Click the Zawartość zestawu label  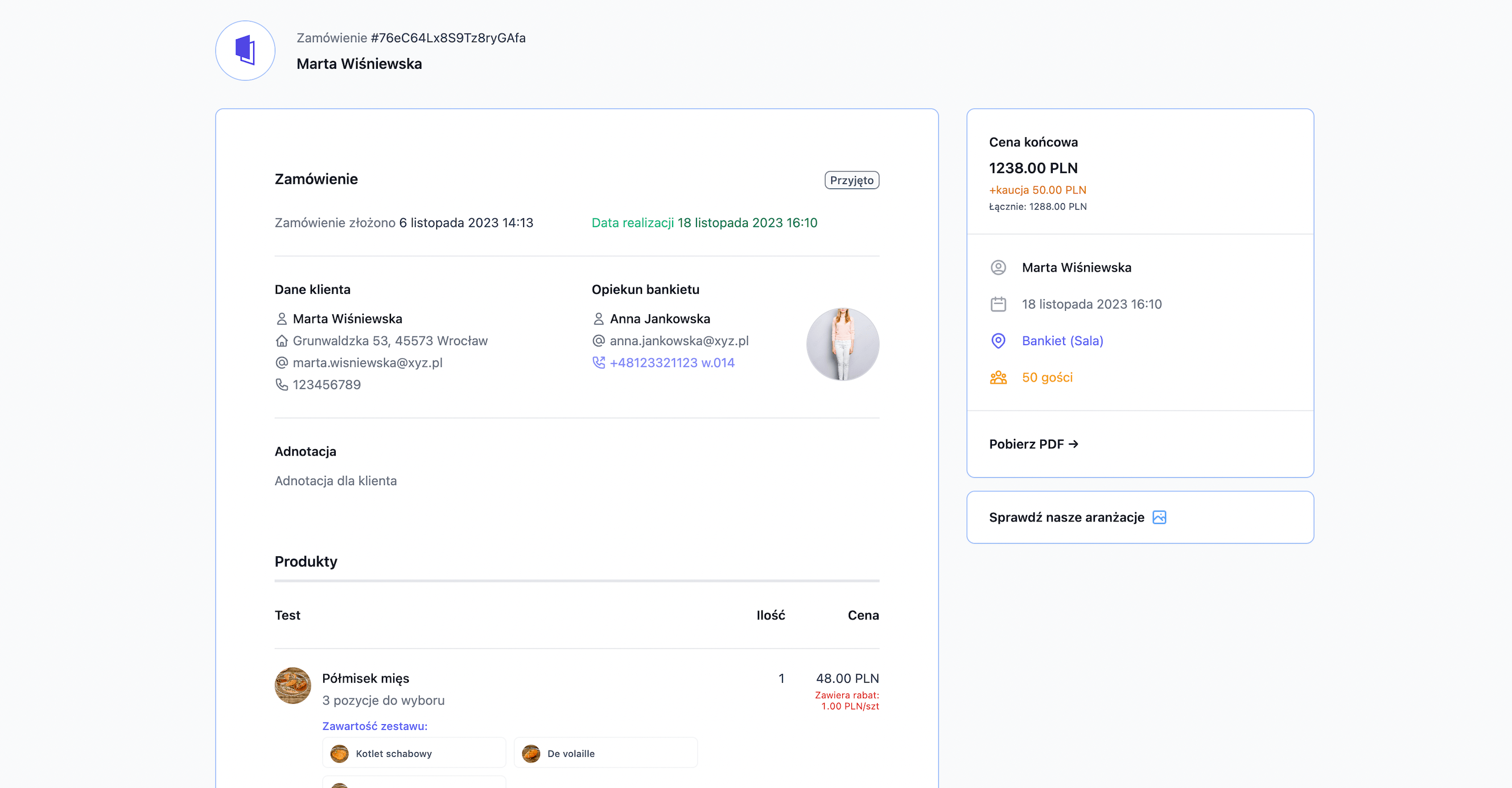(374, 727)
